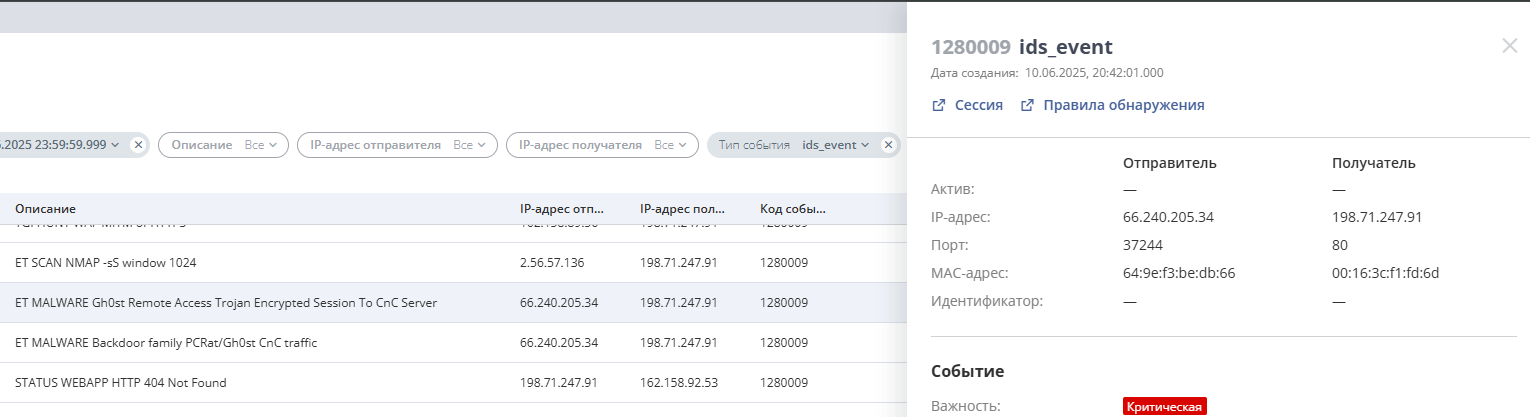Expand the IP-адрес отправителя filter

[397, 145]
